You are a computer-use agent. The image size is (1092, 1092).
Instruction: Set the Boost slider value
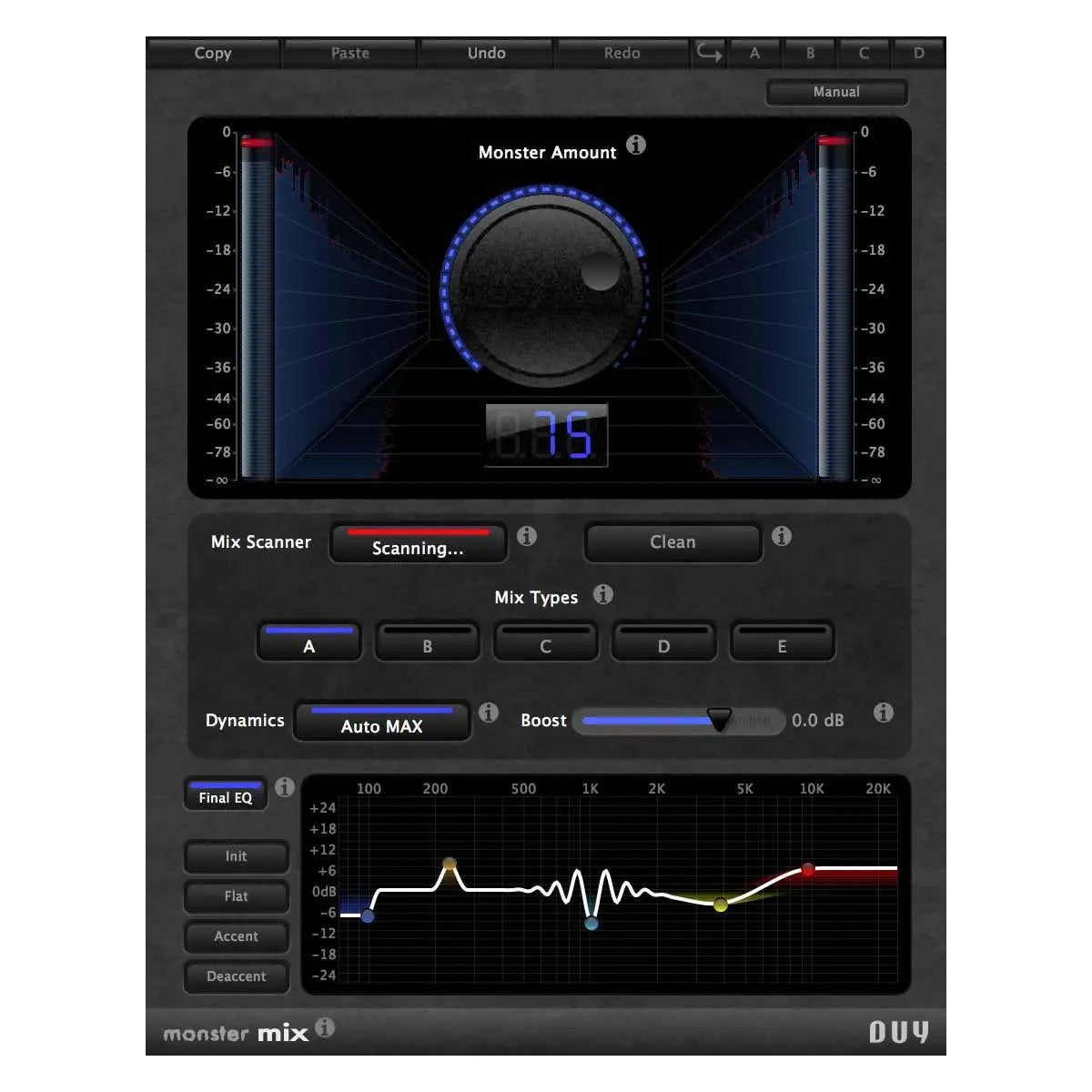(x=718, y=720)
